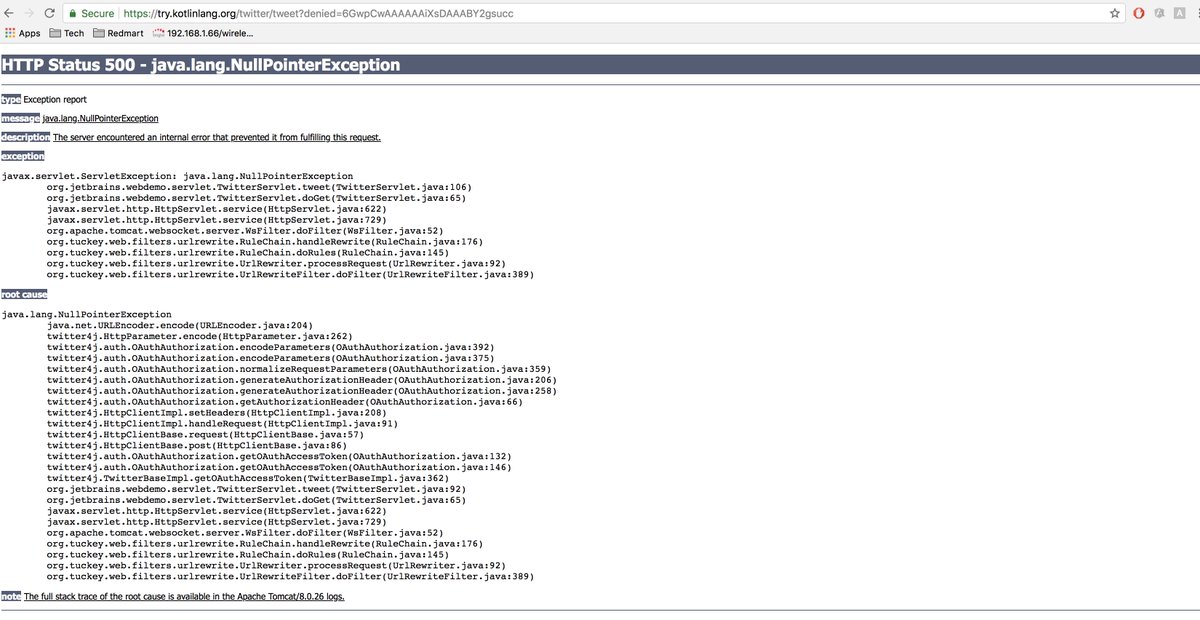1200x620 pixels.
Task: Click inside the address bar
Action: [400, 14]
